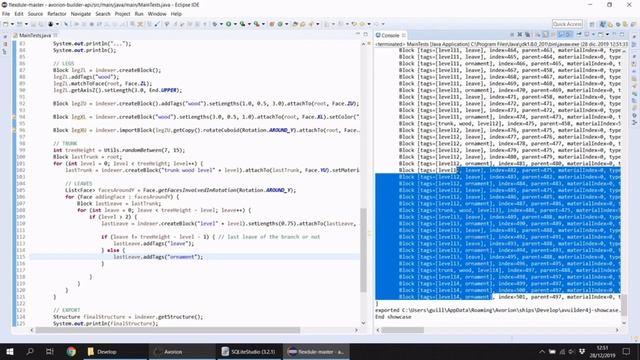Launch Chrome from the taskbar
640x360 pixels.
(x=71, y=351)
